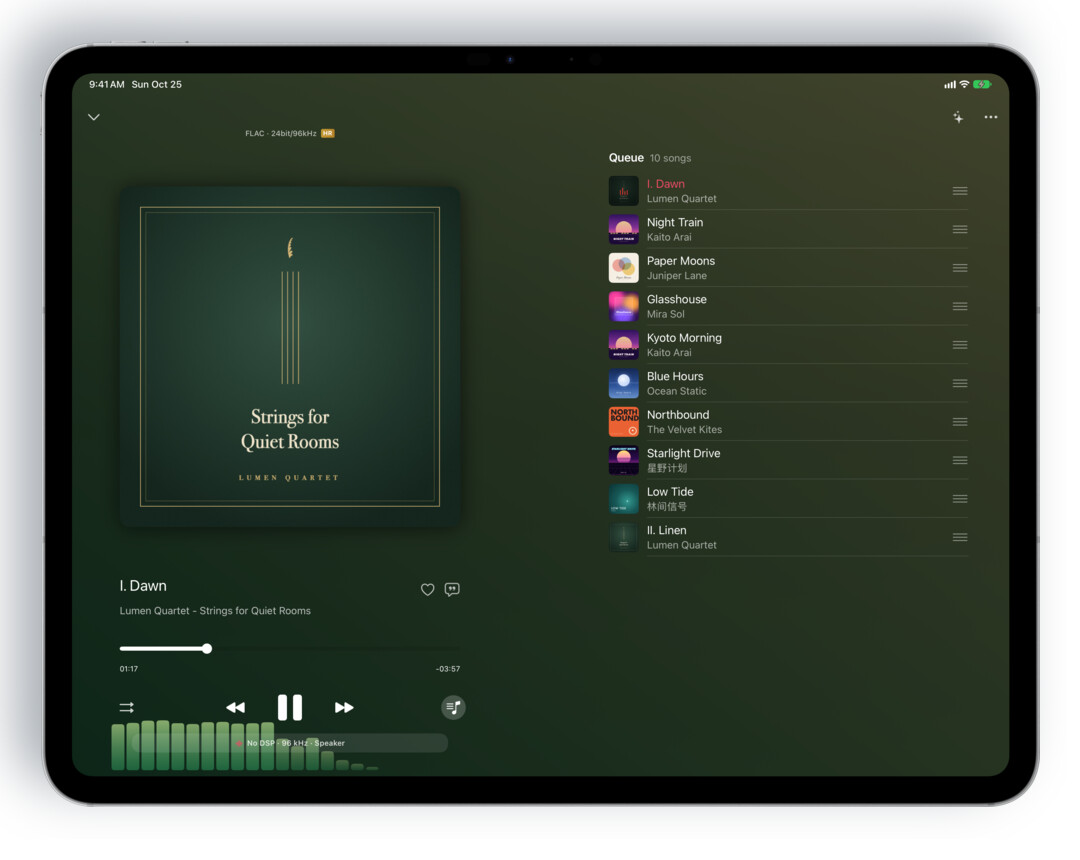Select Paper Moons in the queue
The width and height of the screenshot is (1080, 860).
(788, 268)
